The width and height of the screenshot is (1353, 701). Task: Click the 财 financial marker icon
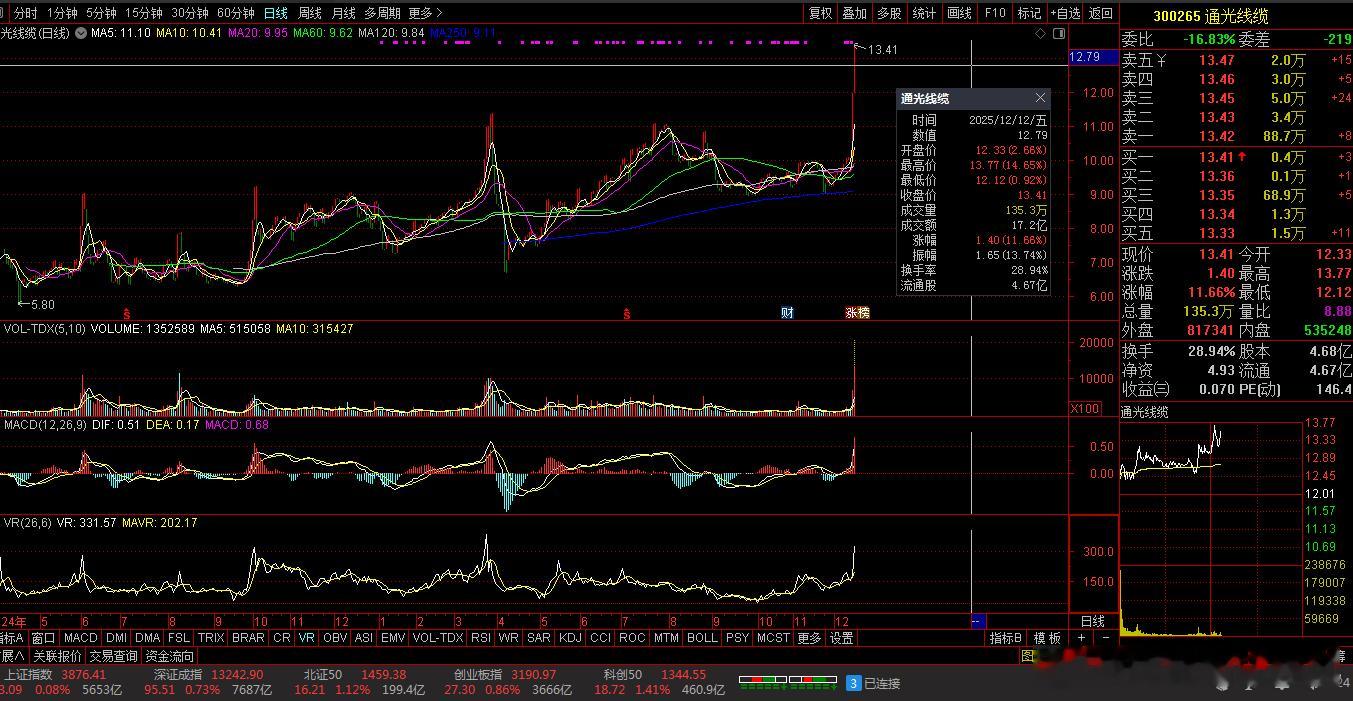(787, 313)
